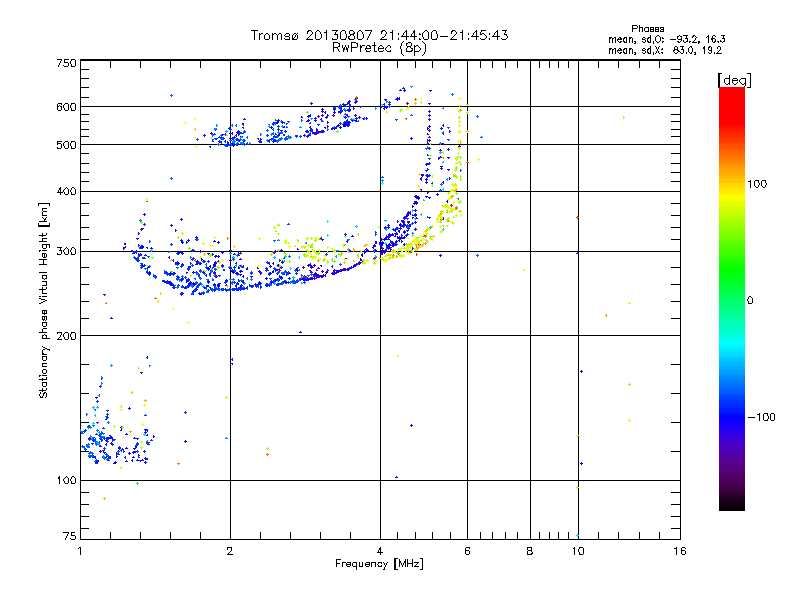
Task: Click the '[deg]' colorbar unit label
Action: [734, 80]
